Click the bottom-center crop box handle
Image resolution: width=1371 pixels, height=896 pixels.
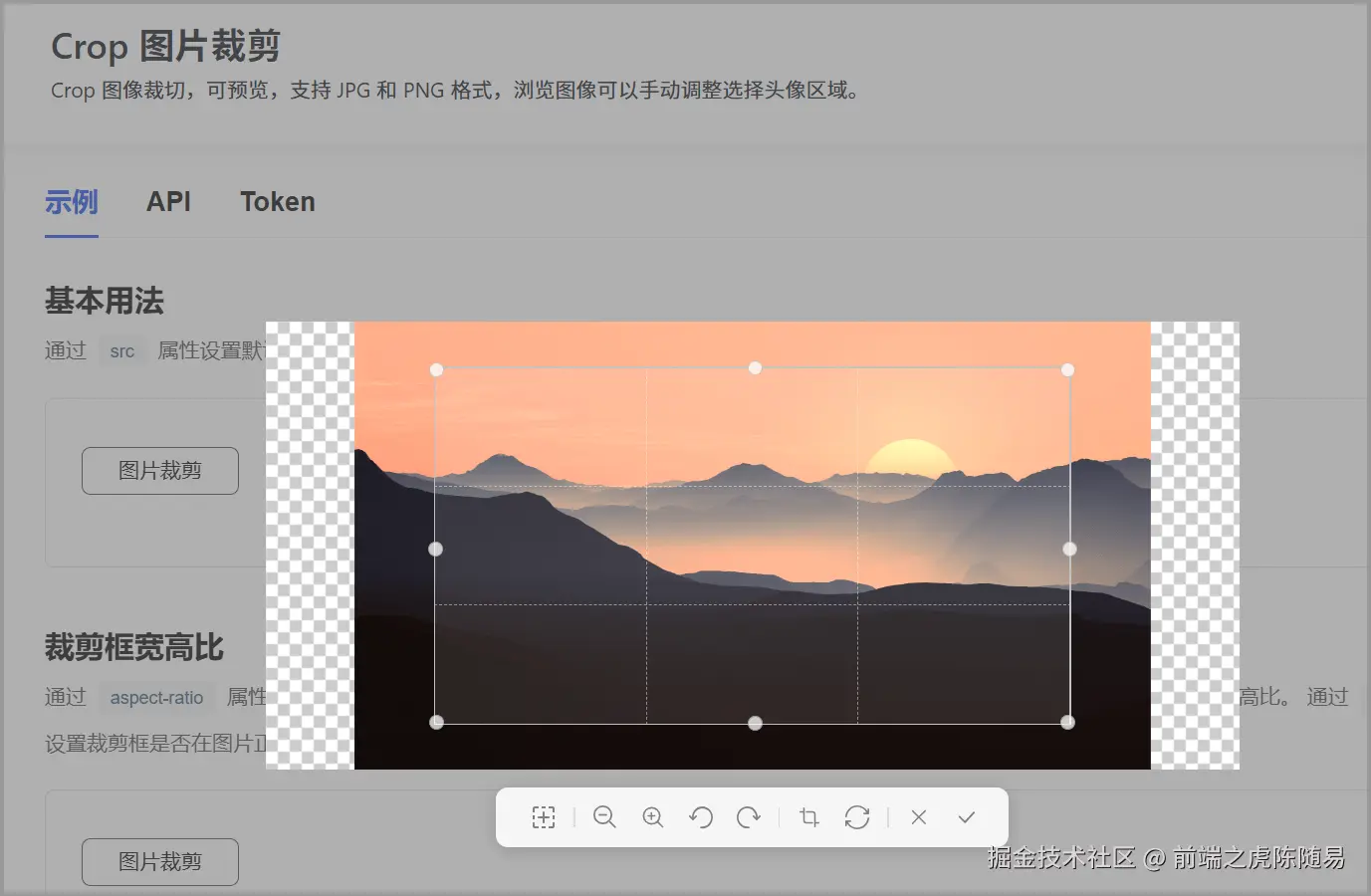[755, 724]
